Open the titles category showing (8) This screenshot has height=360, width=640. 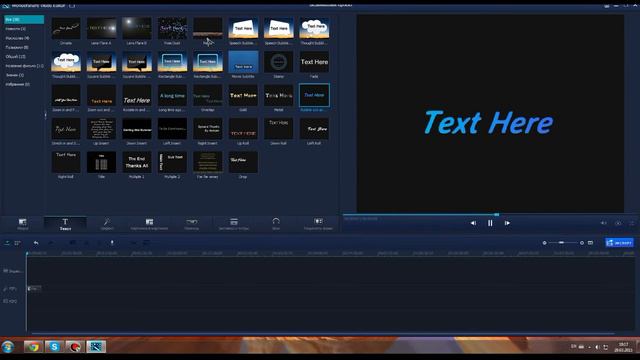[x=17, y=47]
